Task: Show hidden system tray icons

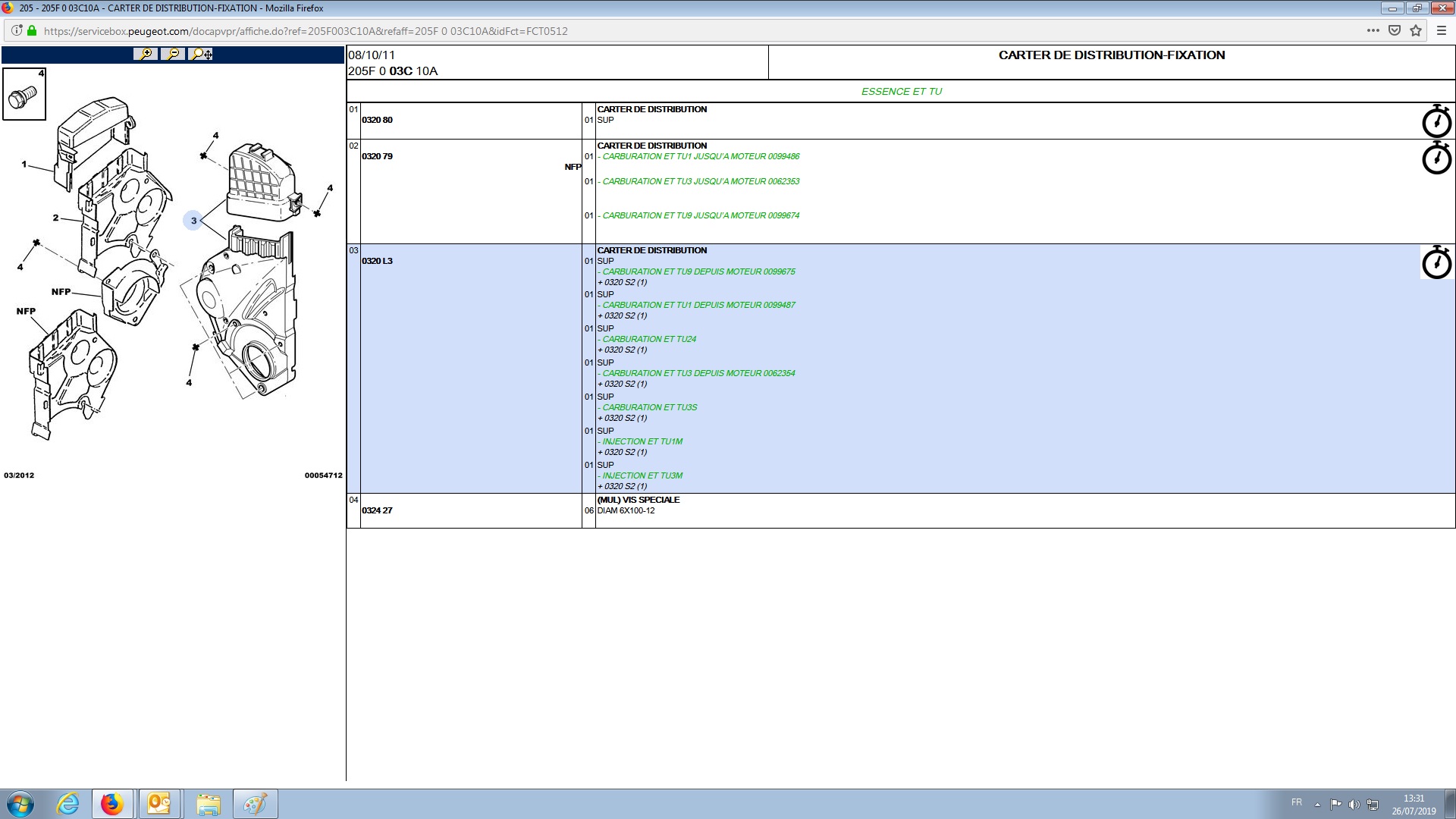Action: coord(1317,805)
